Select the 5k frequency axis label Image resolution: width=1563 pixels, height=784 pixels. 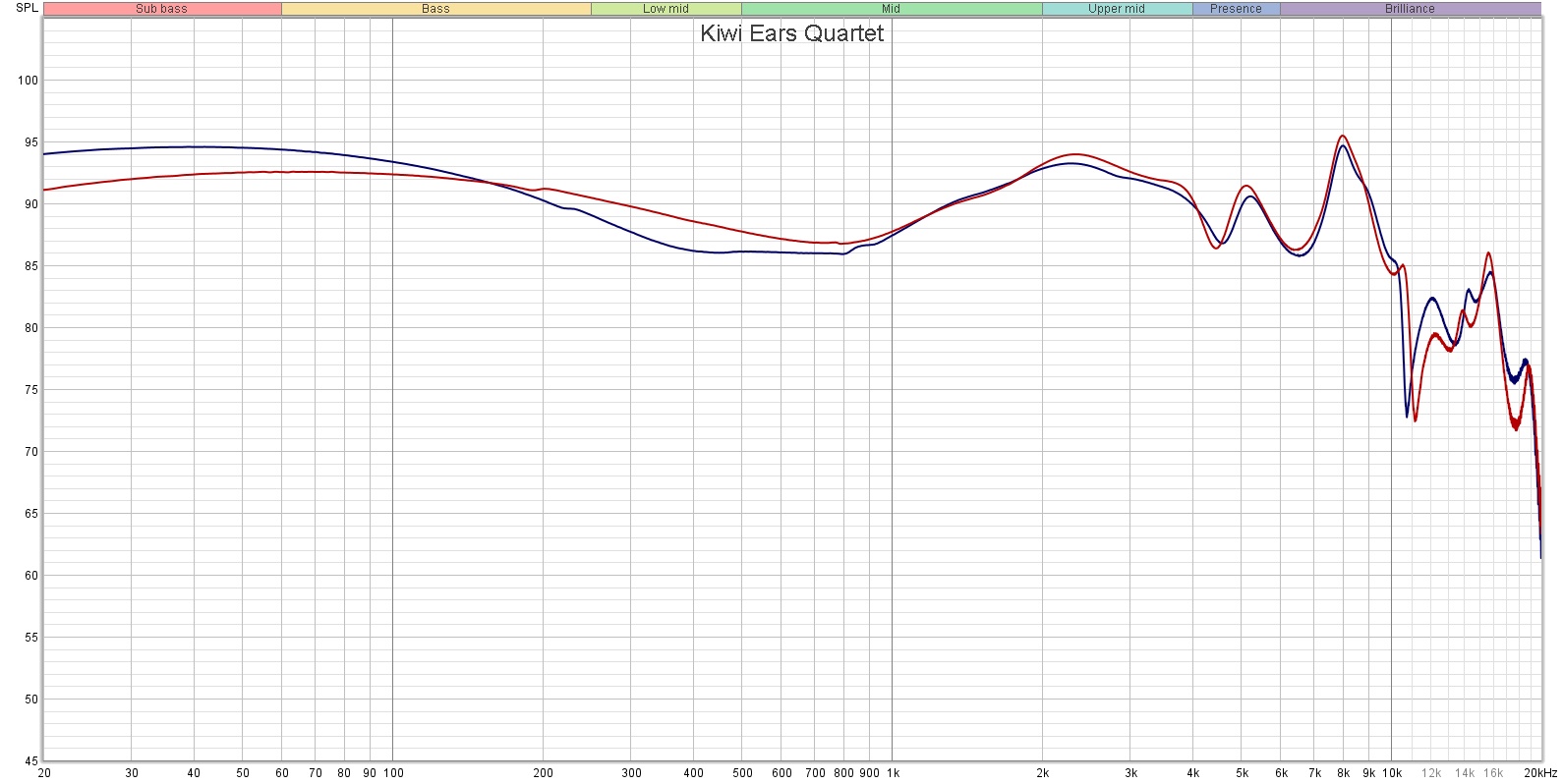pos(1242,773)
